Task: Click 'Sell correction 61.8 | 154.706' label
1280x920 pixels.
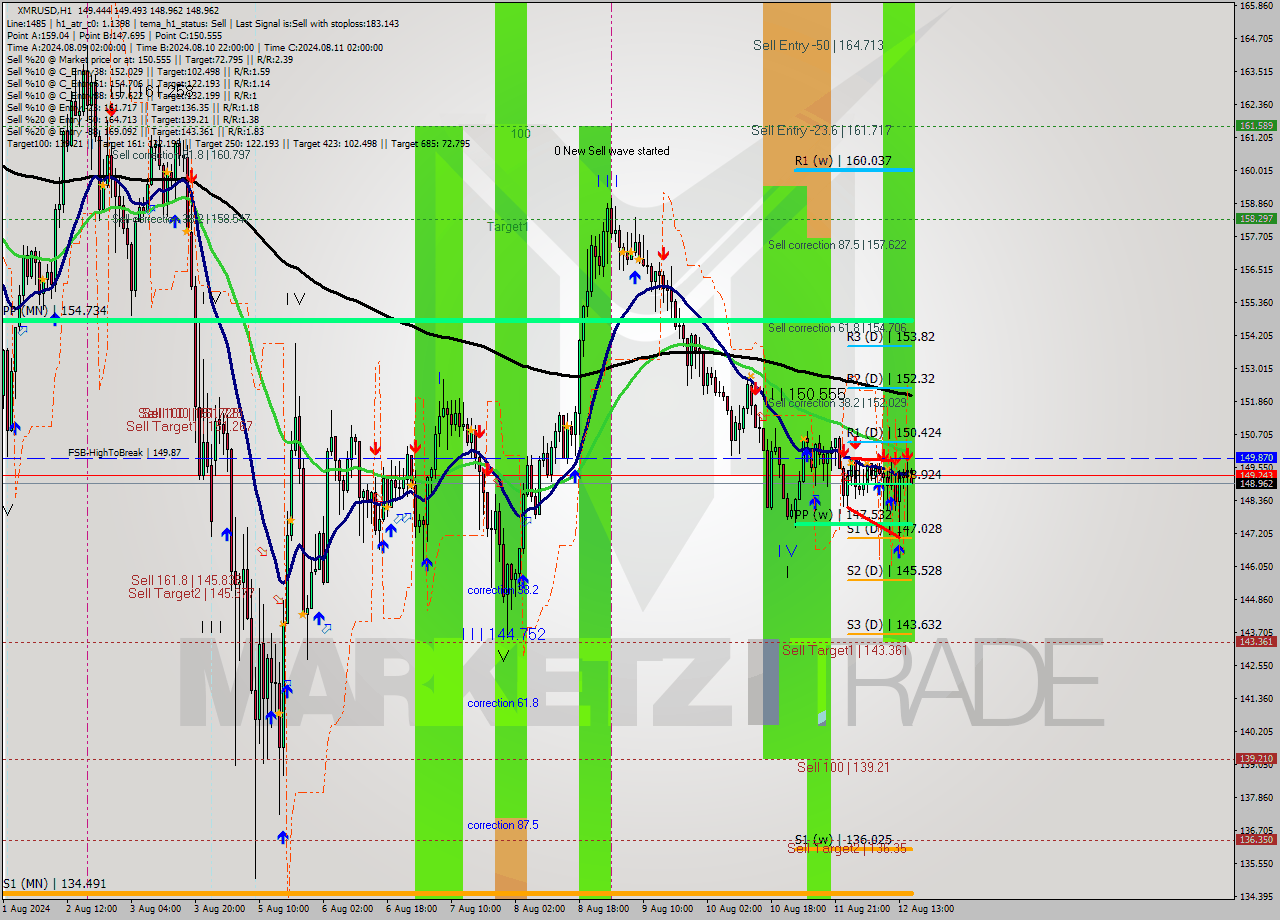Action: point(837,328)
